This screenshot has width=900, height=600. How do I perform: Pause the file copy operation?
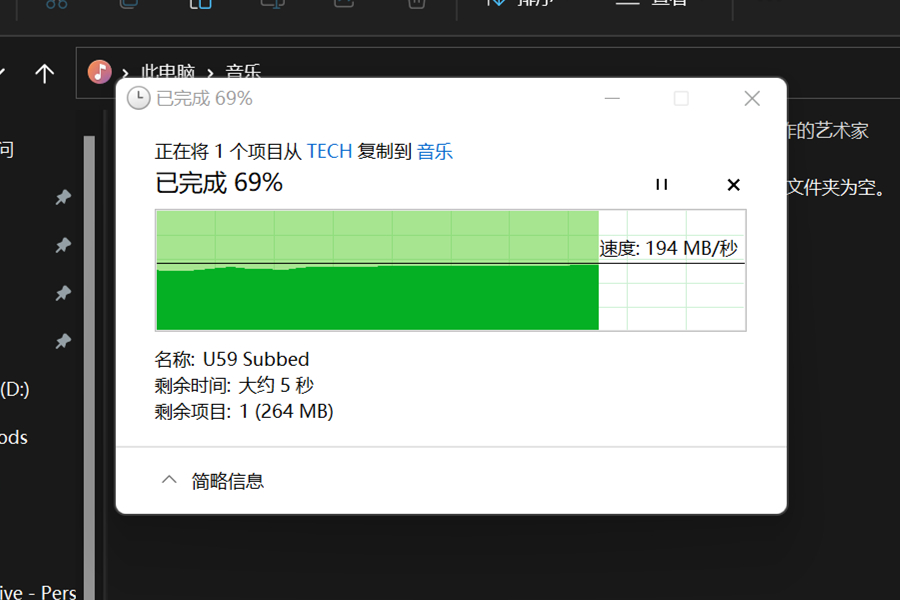coord(661,185)
